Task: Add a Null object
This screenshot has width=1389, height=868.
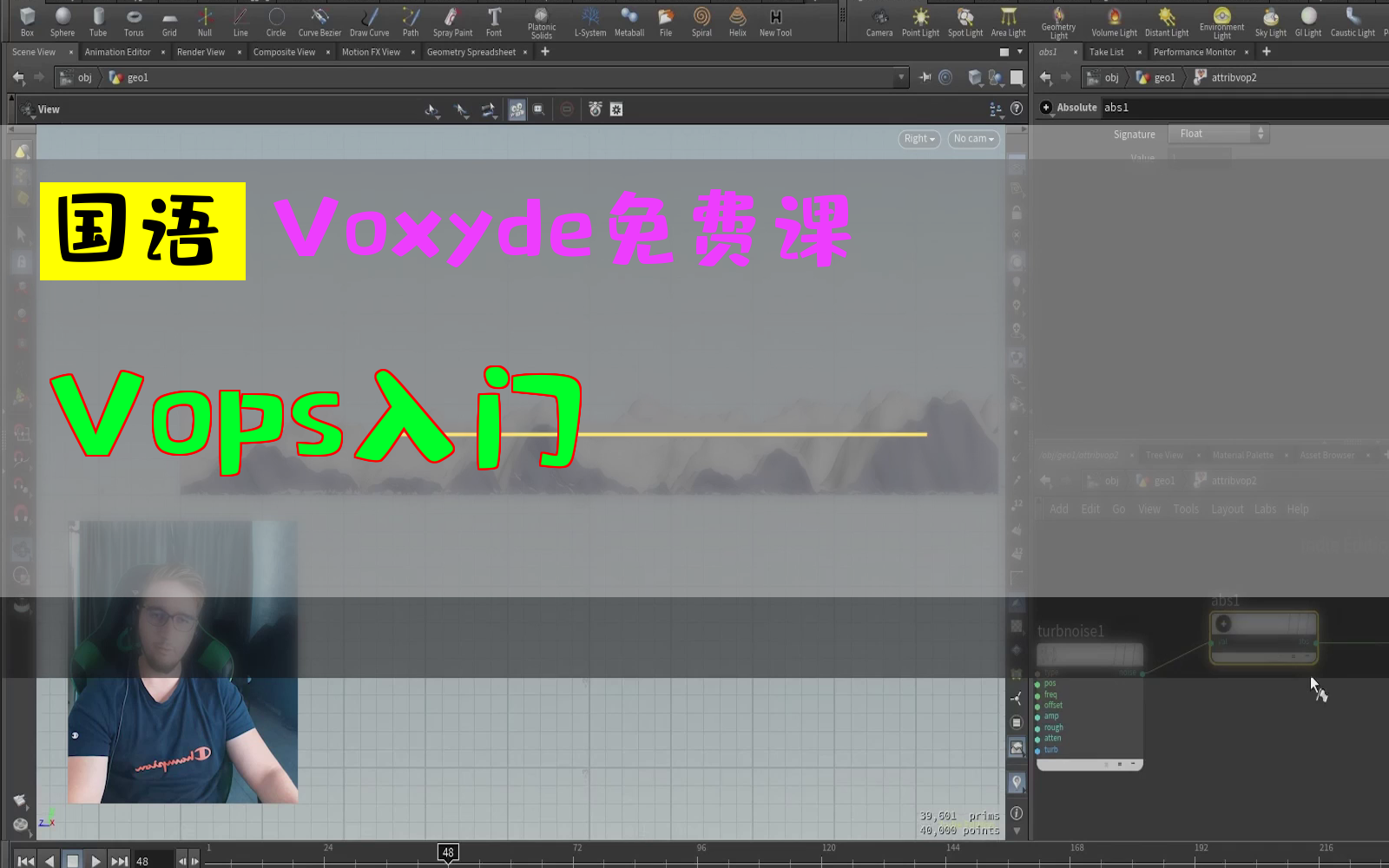Action: tap(205, 22)
